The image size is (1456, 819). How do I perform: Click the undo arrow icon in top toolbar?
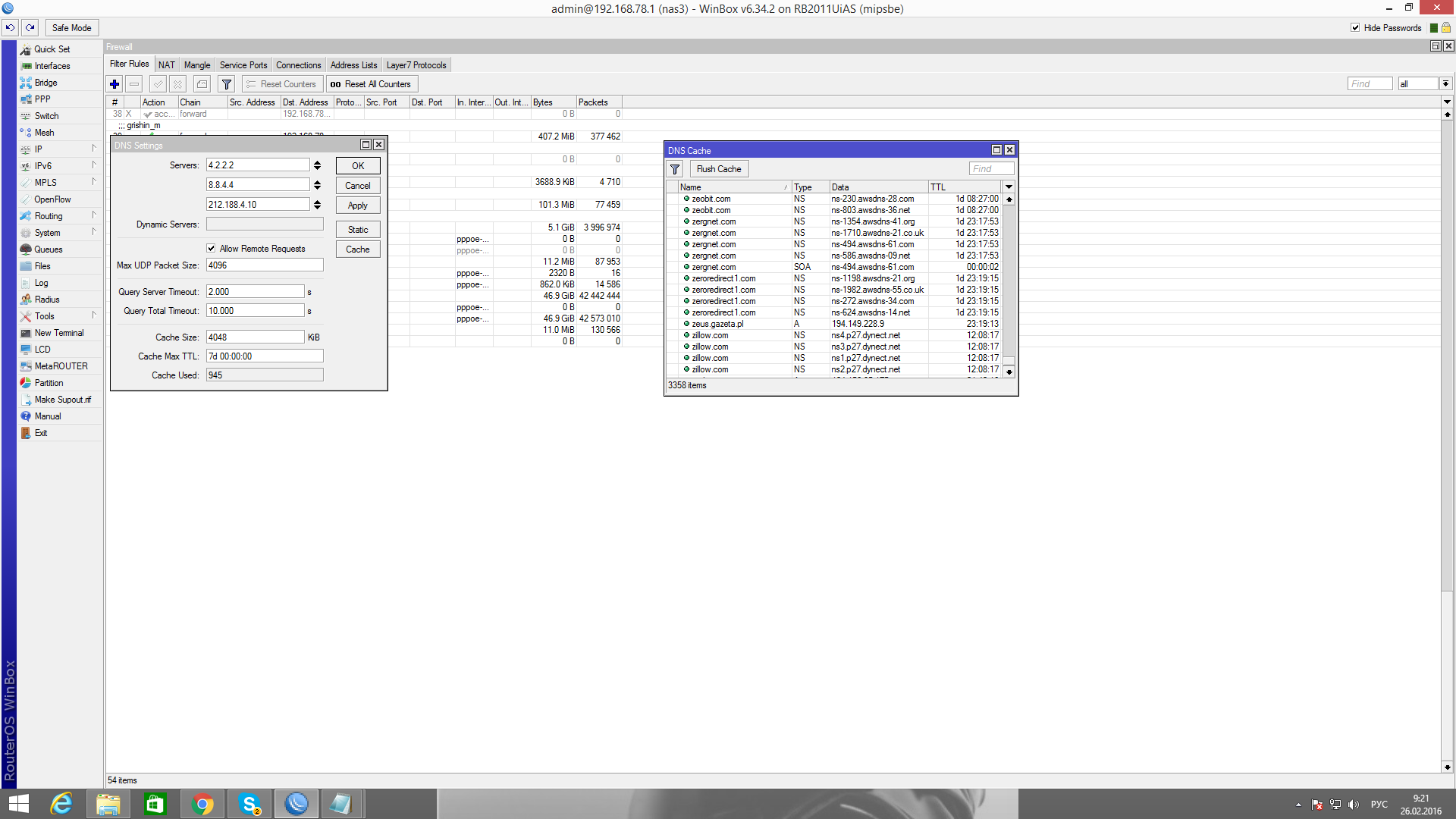[11, 28]
